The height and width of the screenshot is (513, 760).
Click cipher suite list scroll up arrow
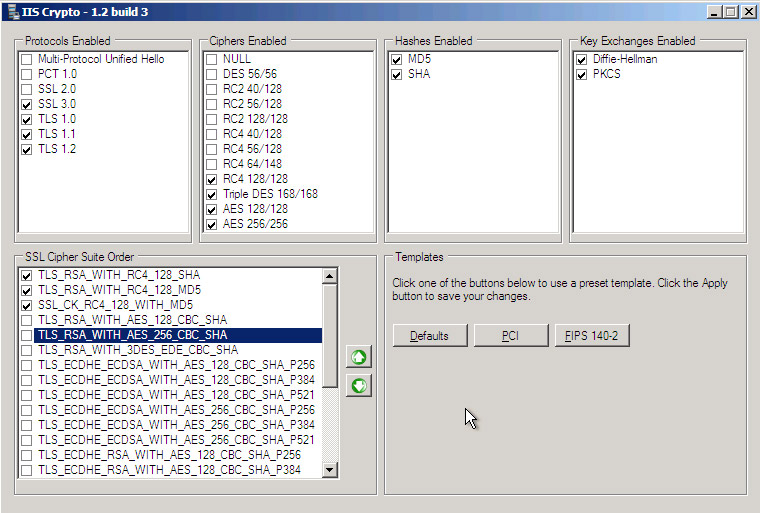pos(330,276)
